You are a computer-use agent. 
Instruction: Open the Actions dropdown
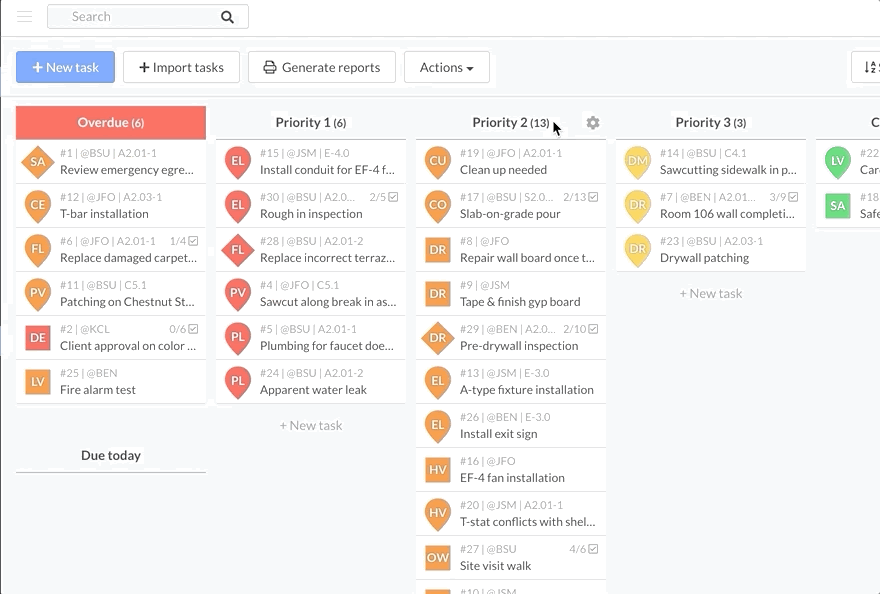click(x=446, y=67)
